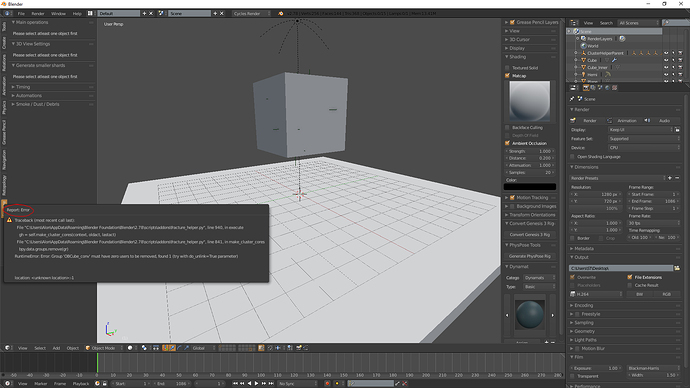Open the Render menu
This screenshot has height=388, width=690.
pyautogui.click(x=38, y=14)
